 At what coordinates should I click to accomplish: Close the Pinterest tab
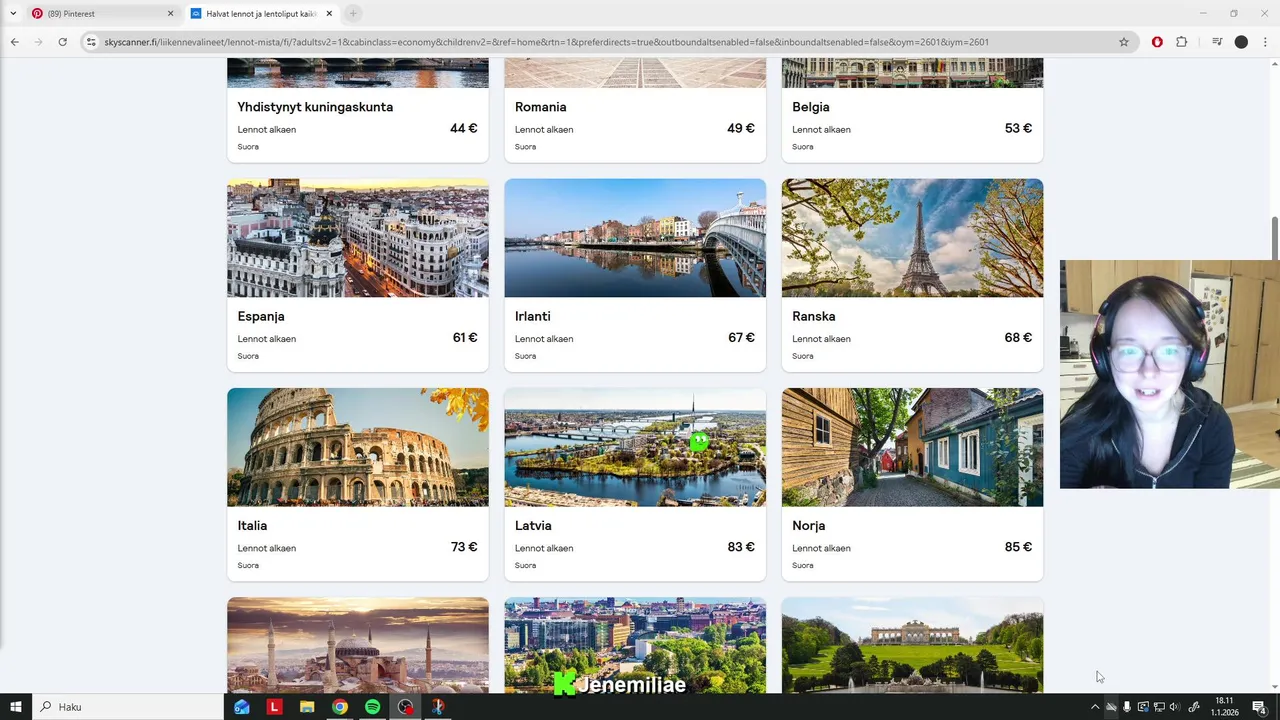tap(170, 13)
